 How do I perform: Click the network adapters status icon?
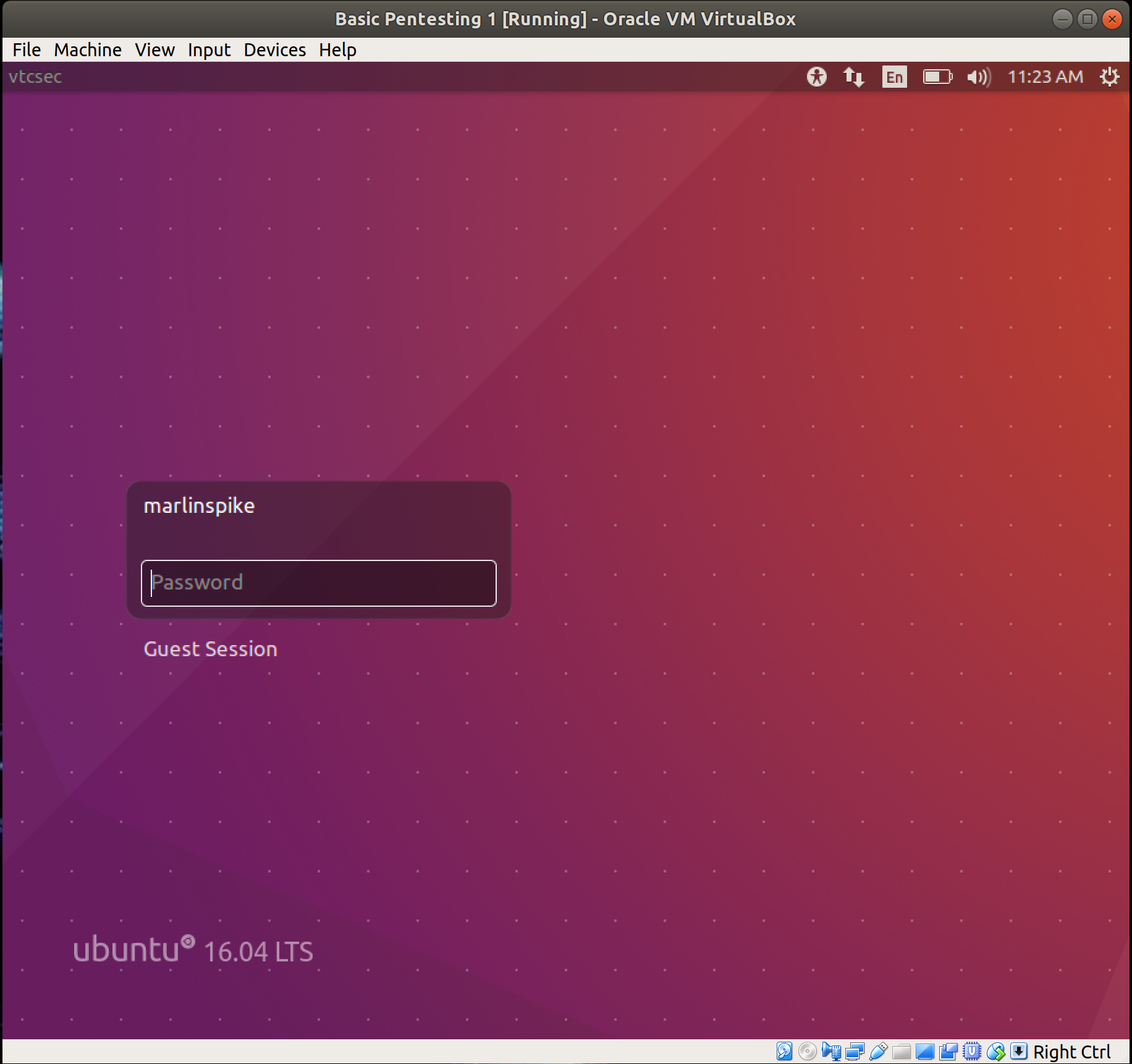click(x=855, y=1051)
